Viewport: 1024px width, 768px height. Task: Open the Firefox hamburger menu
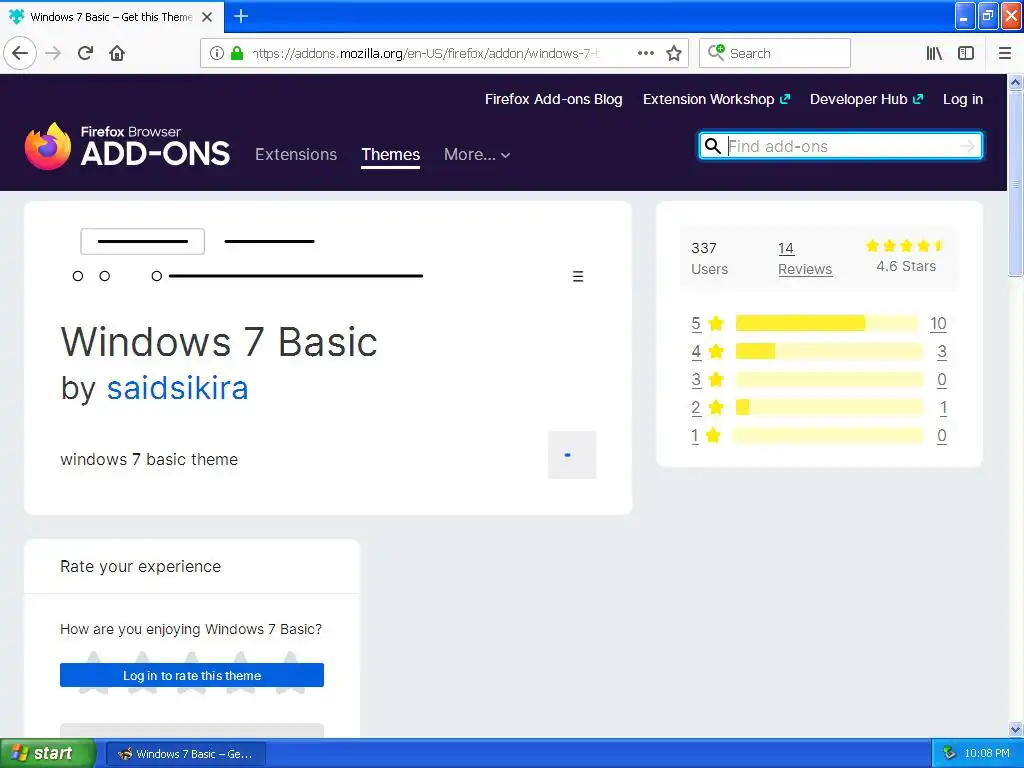(1004, 53)
